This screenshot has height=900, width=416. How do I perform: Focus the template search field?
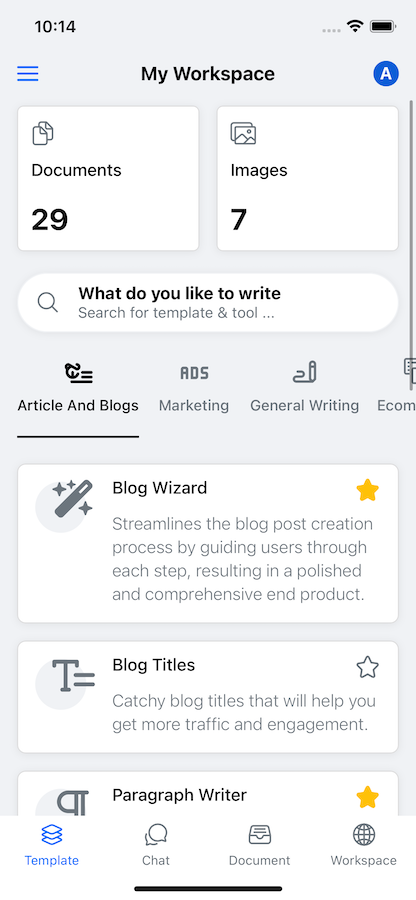click(x=208, y=302)
